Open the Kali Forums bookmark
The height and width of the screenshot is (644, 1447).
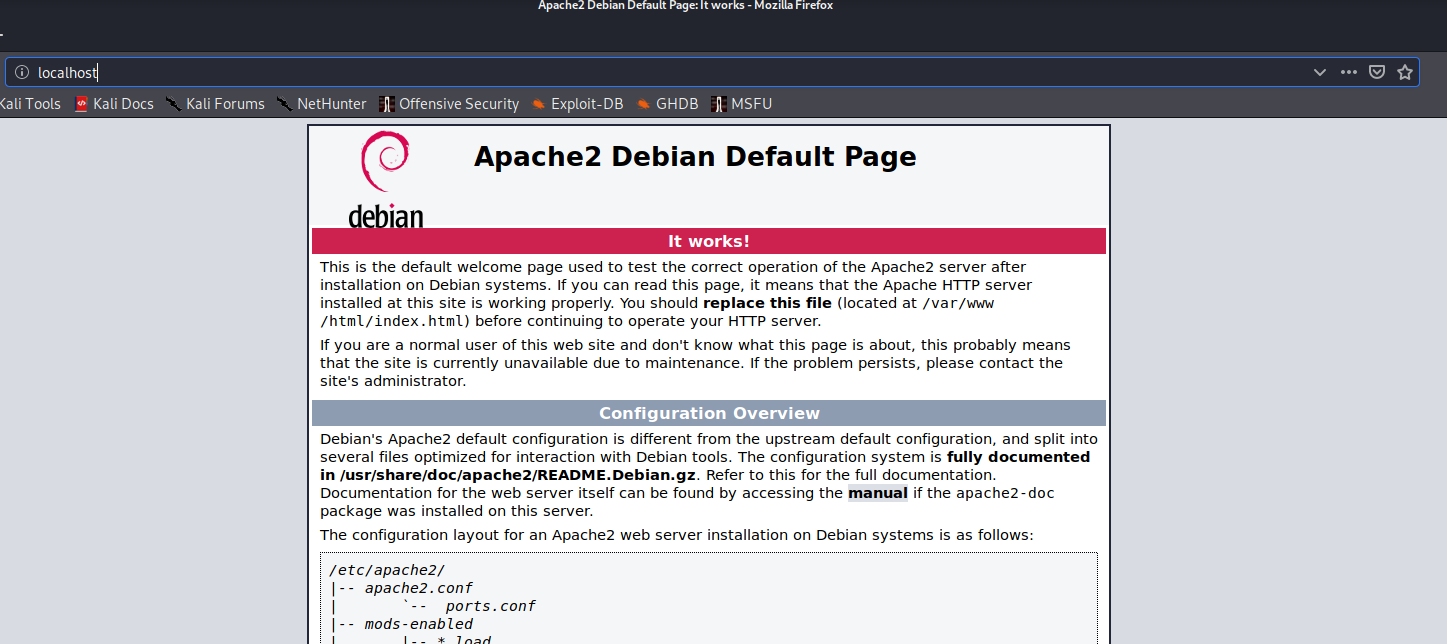(216, 104)
